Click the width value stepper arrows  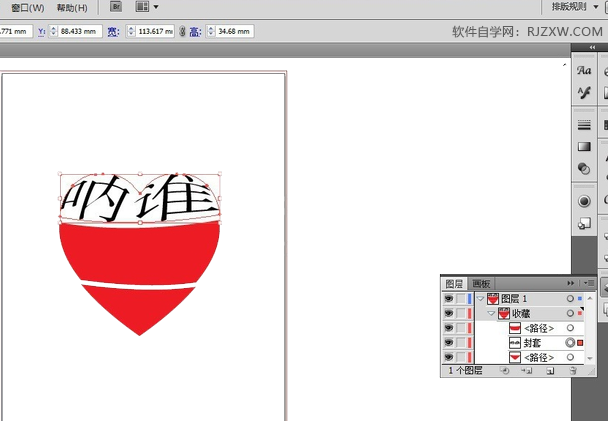pos(131,31)
